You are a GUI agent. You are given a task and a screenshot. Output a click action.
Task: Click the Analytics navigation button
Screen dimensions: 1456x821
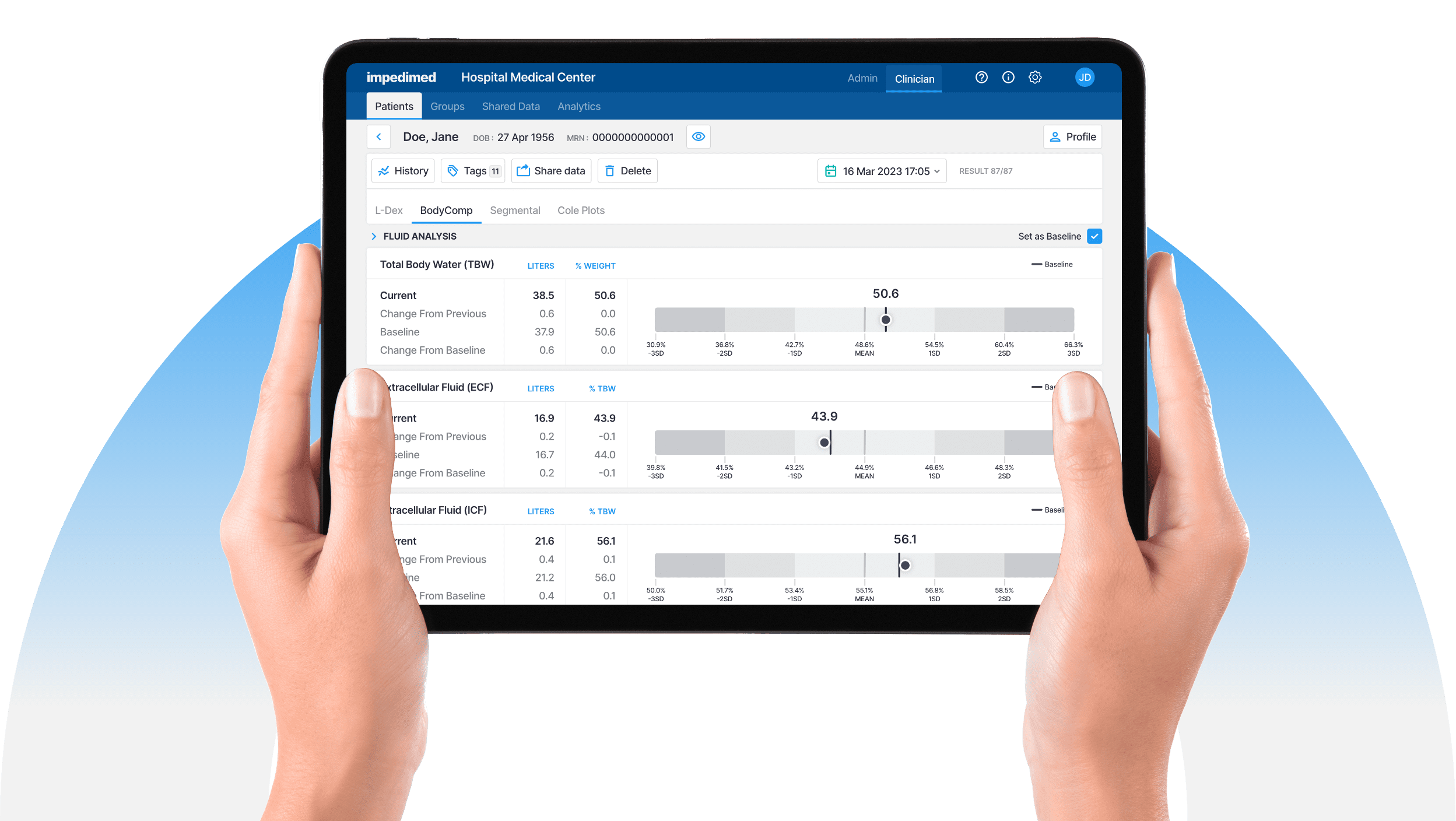pyautogui.click(x=578, y=105)
